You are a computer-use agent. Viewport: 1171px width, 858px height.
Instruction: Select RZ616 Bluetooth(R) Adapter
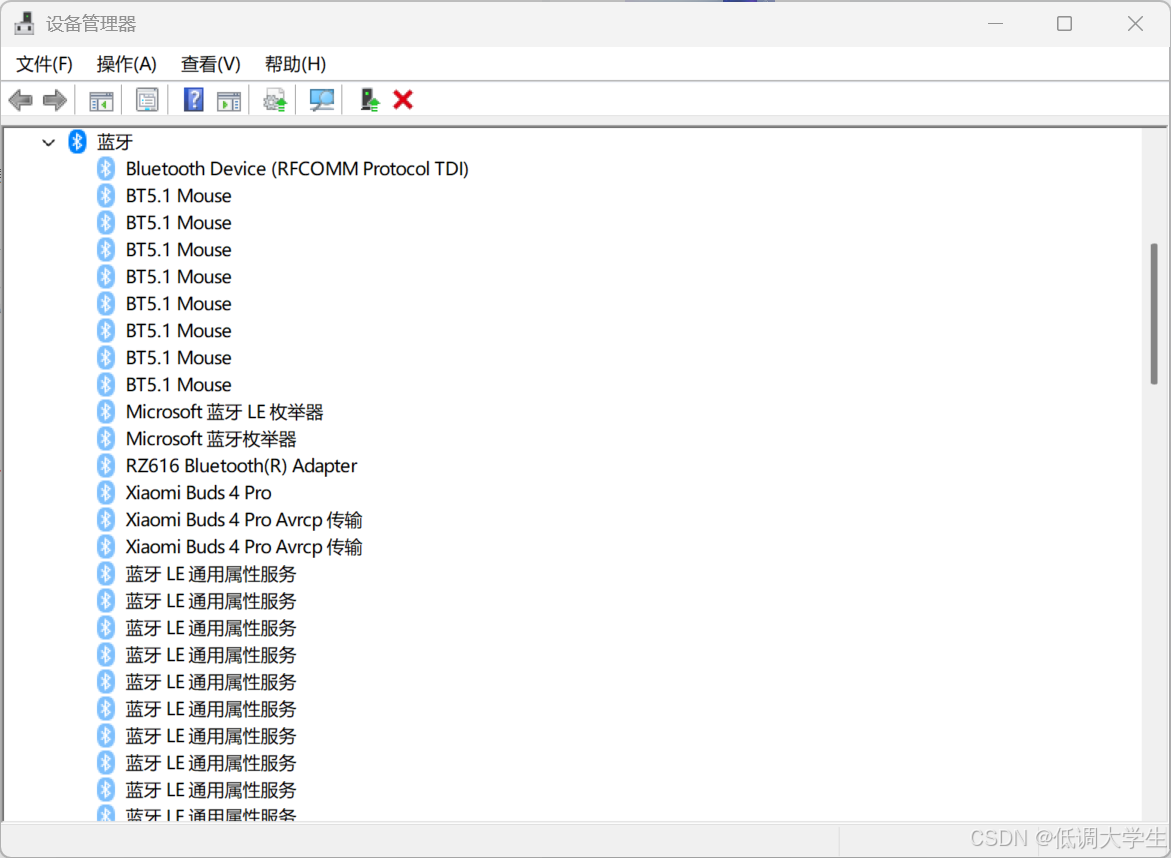coord(241,466)
